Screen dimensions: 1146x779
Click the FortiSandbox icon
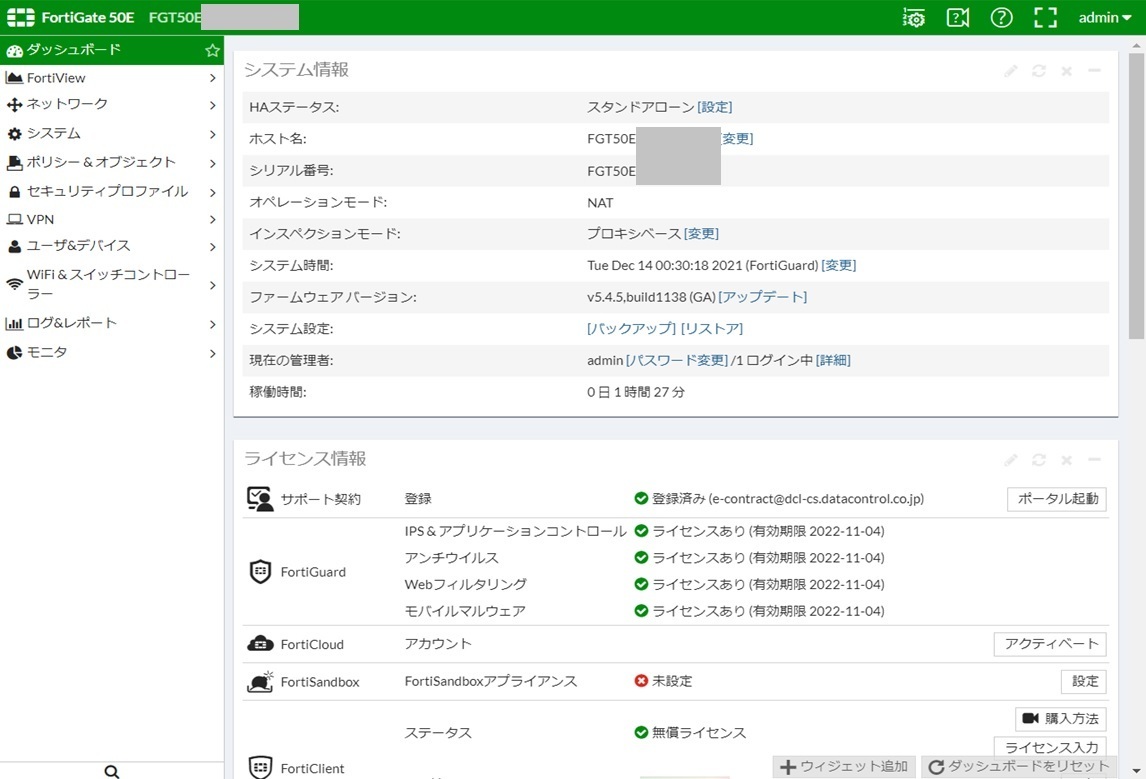[260, 682]
